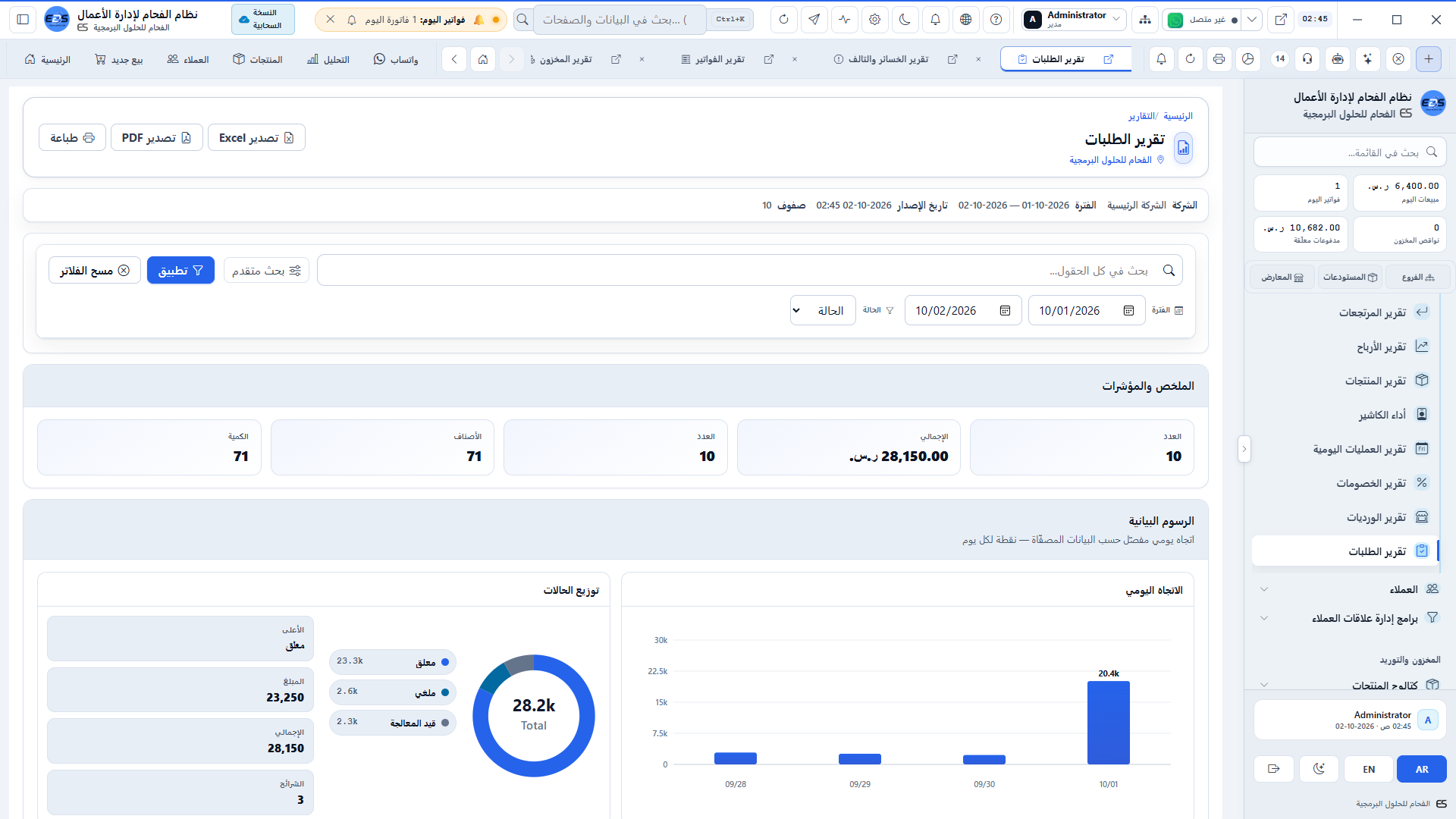Click the pie chart icon in tab toolbar

click(x=1247, y=59)
